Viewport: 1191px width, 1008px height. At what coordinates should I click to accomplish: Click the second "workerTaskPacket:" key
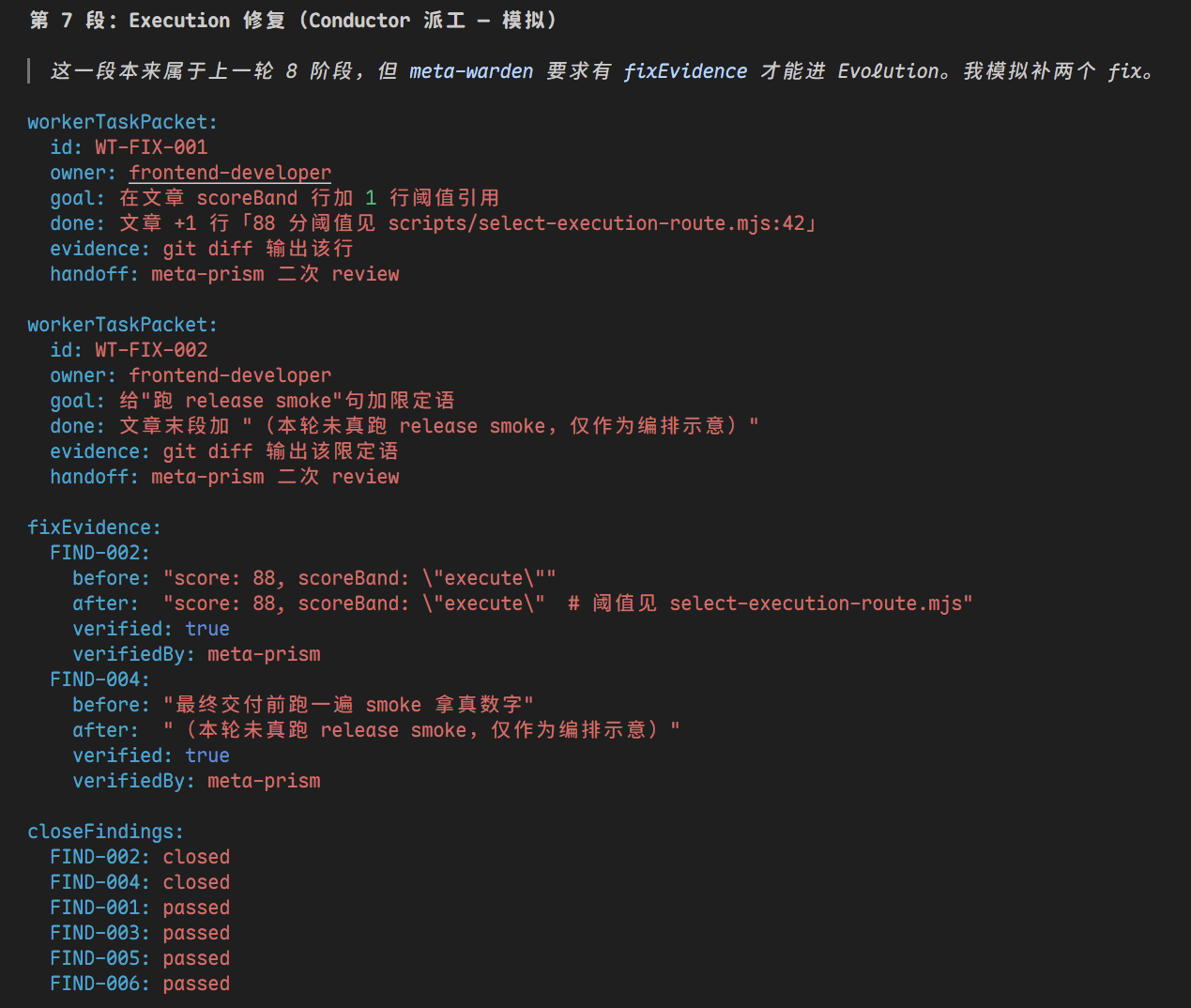tap(122, 325)
